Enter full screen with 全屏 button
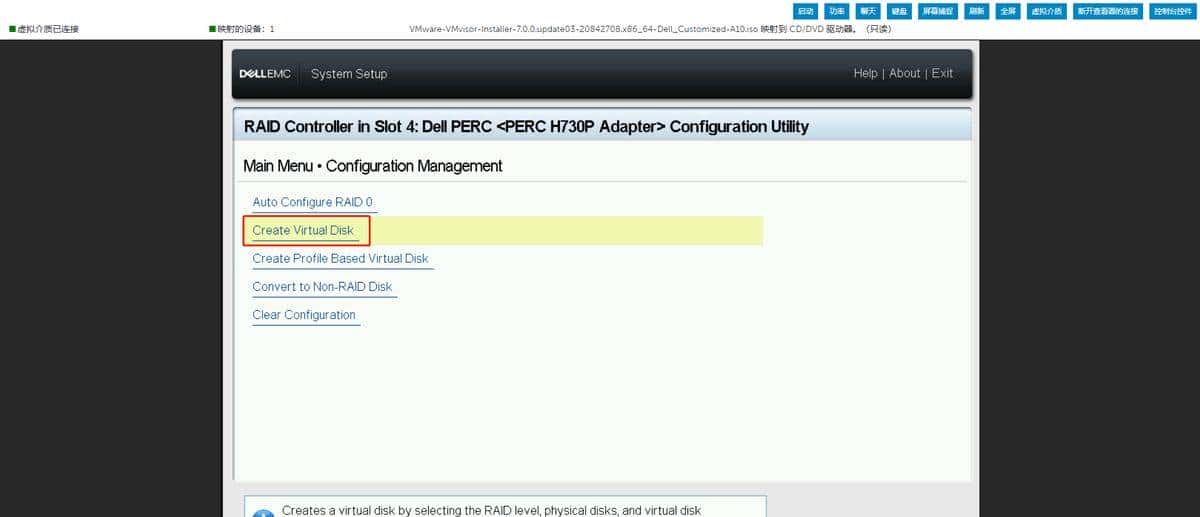1200x517 pixels. click(1008, 11)
